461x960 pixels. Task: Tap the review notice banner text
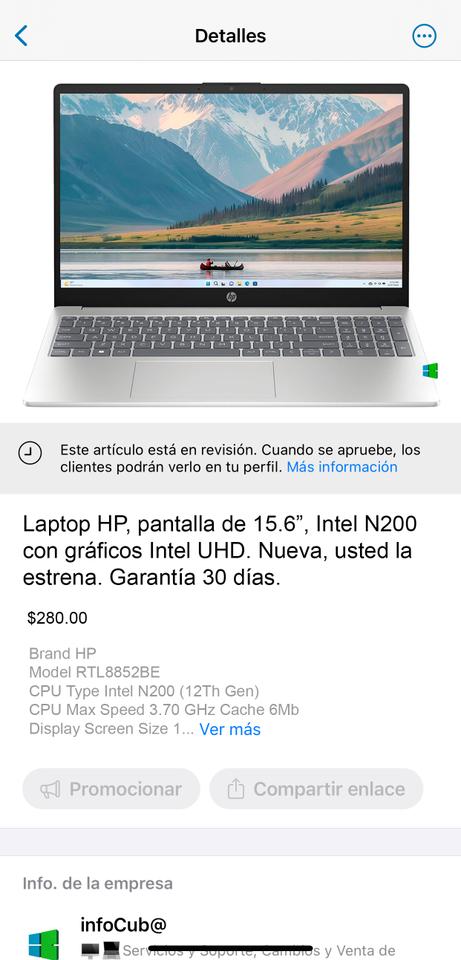(x=240, y=459)
